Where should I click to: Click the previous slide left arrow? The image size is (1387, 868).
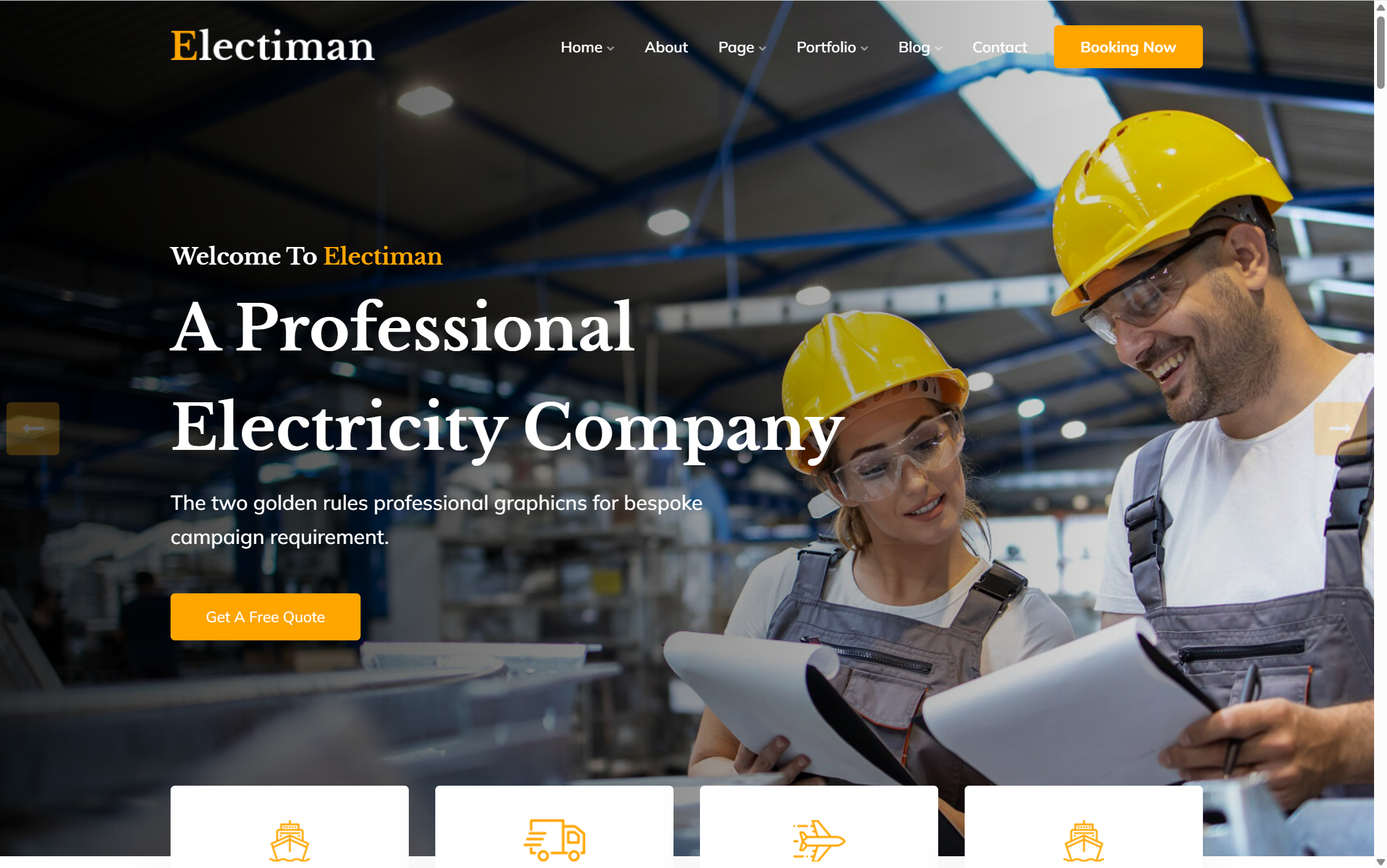[33, 428]
